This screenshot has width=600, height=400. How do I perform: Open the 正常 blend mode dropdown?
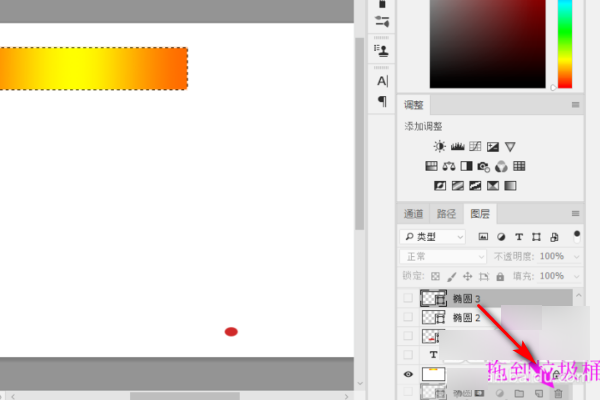coord(443,256)
